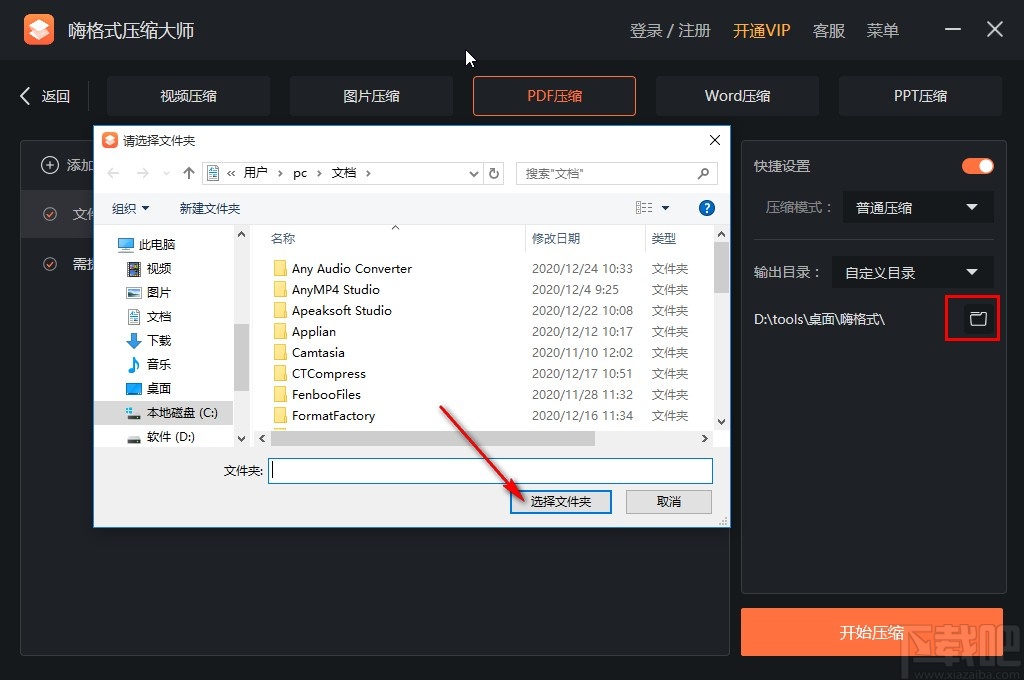Click the 登录 / 注册 link
This screenshot has height=680, width=1024.
[669, 31]
